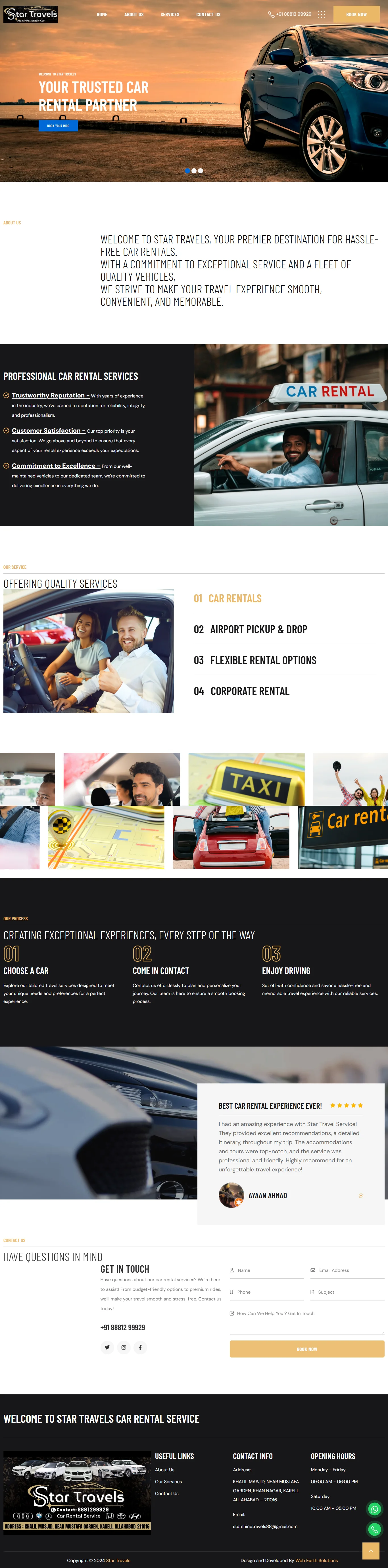Open the Twitter social icon
388x1568 pixels.
pyautogui.click(x=107, y=1347)
